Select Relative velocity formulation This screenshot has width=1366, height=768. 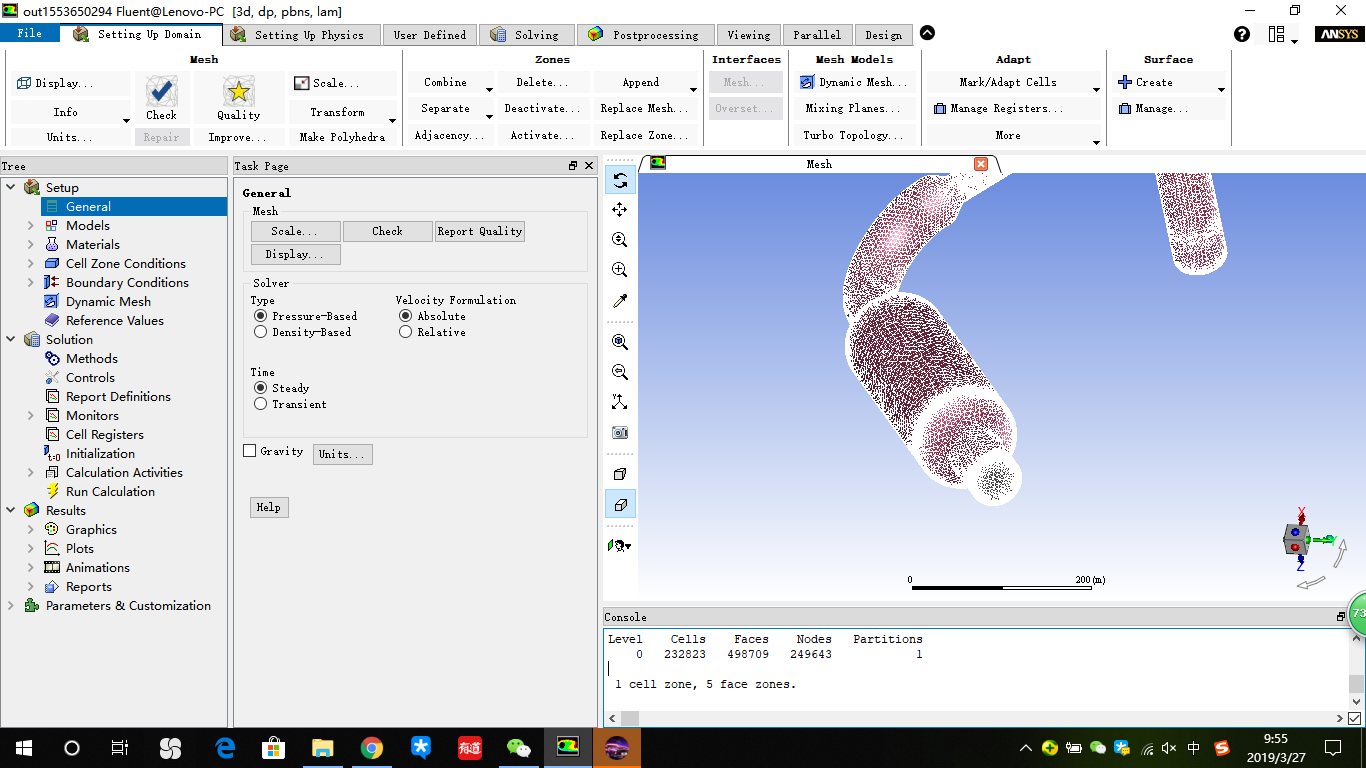click(x=408, y=332)
